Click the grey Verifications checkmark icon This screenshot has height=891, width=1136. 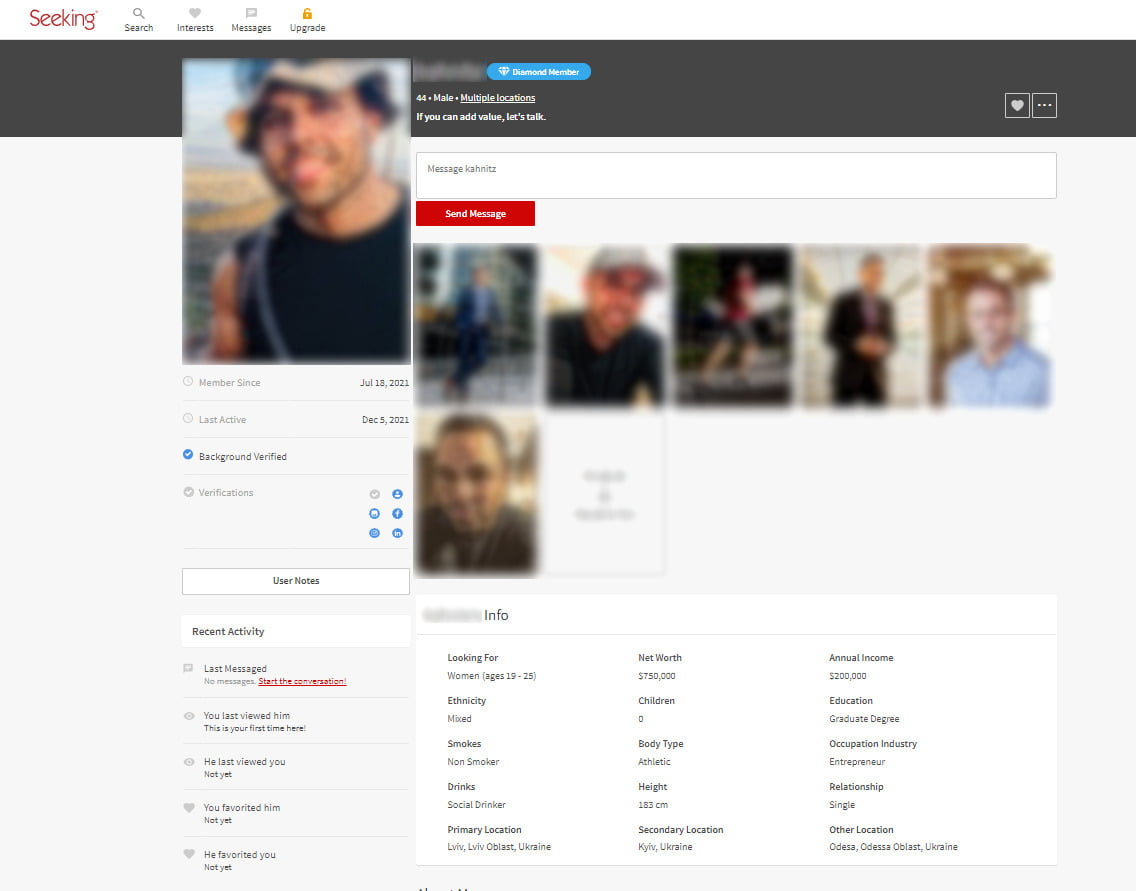click(188, 492)
